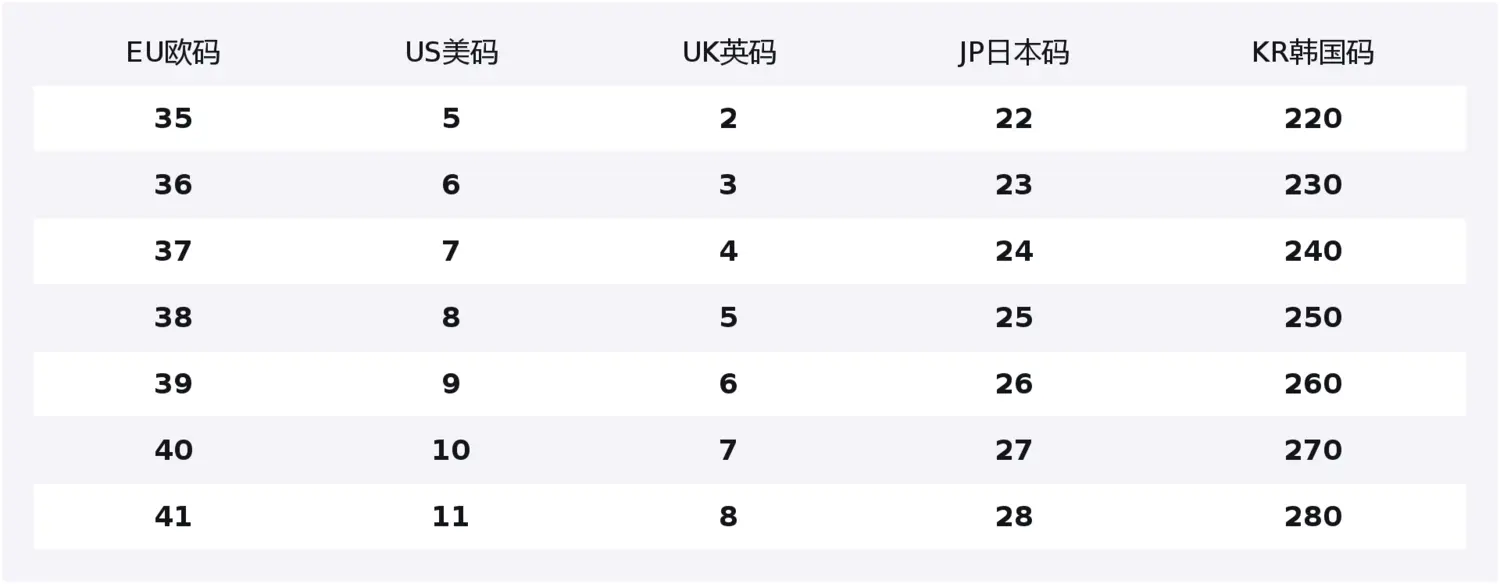
Task: Select KR size 260 cell
Action: (x=1313, y=384)
